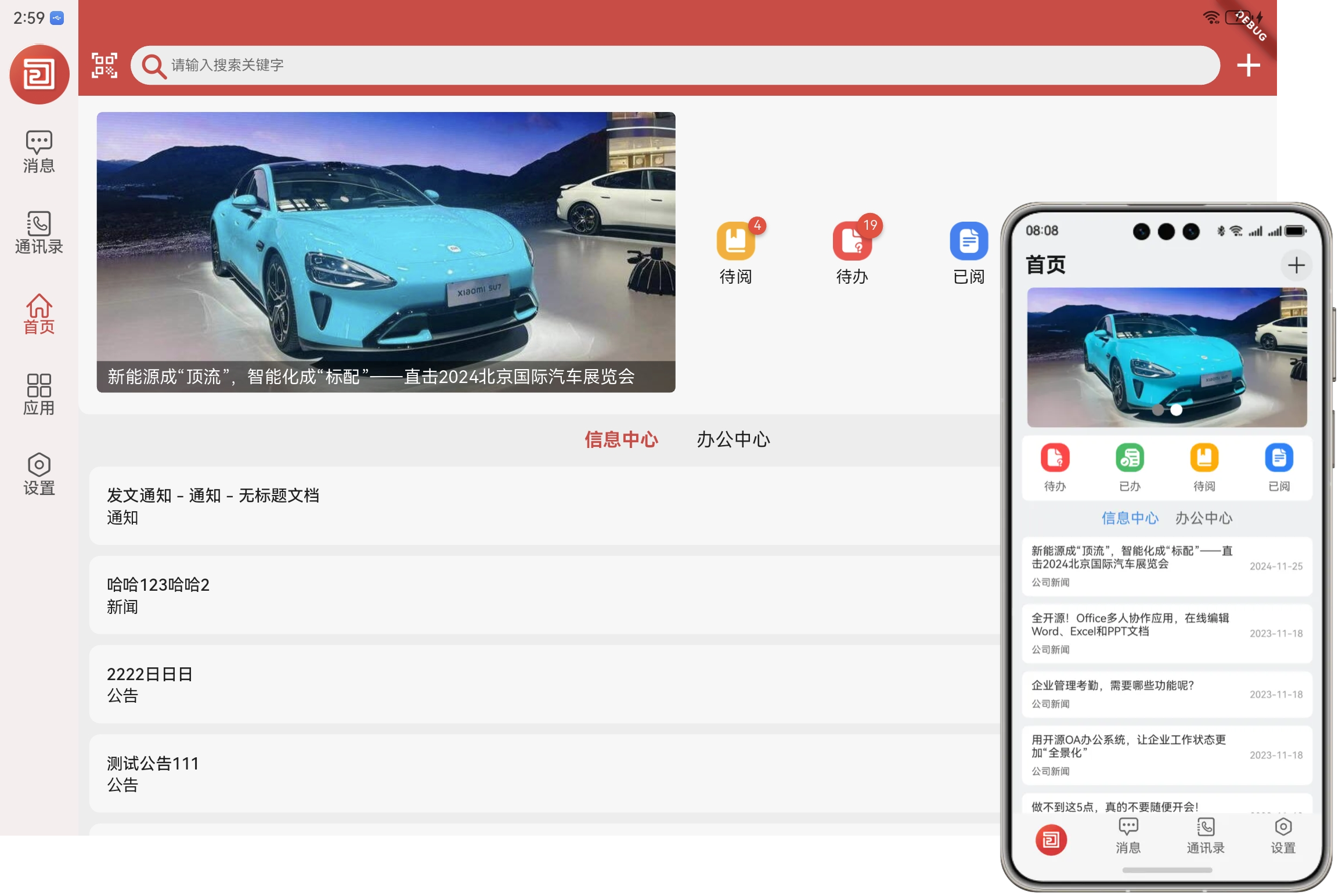Select the 信息中心 tab on tablet
Image resolution: width=1342 pixels, height=896 pixels.
pyautogui.click(x=621, y=439)
